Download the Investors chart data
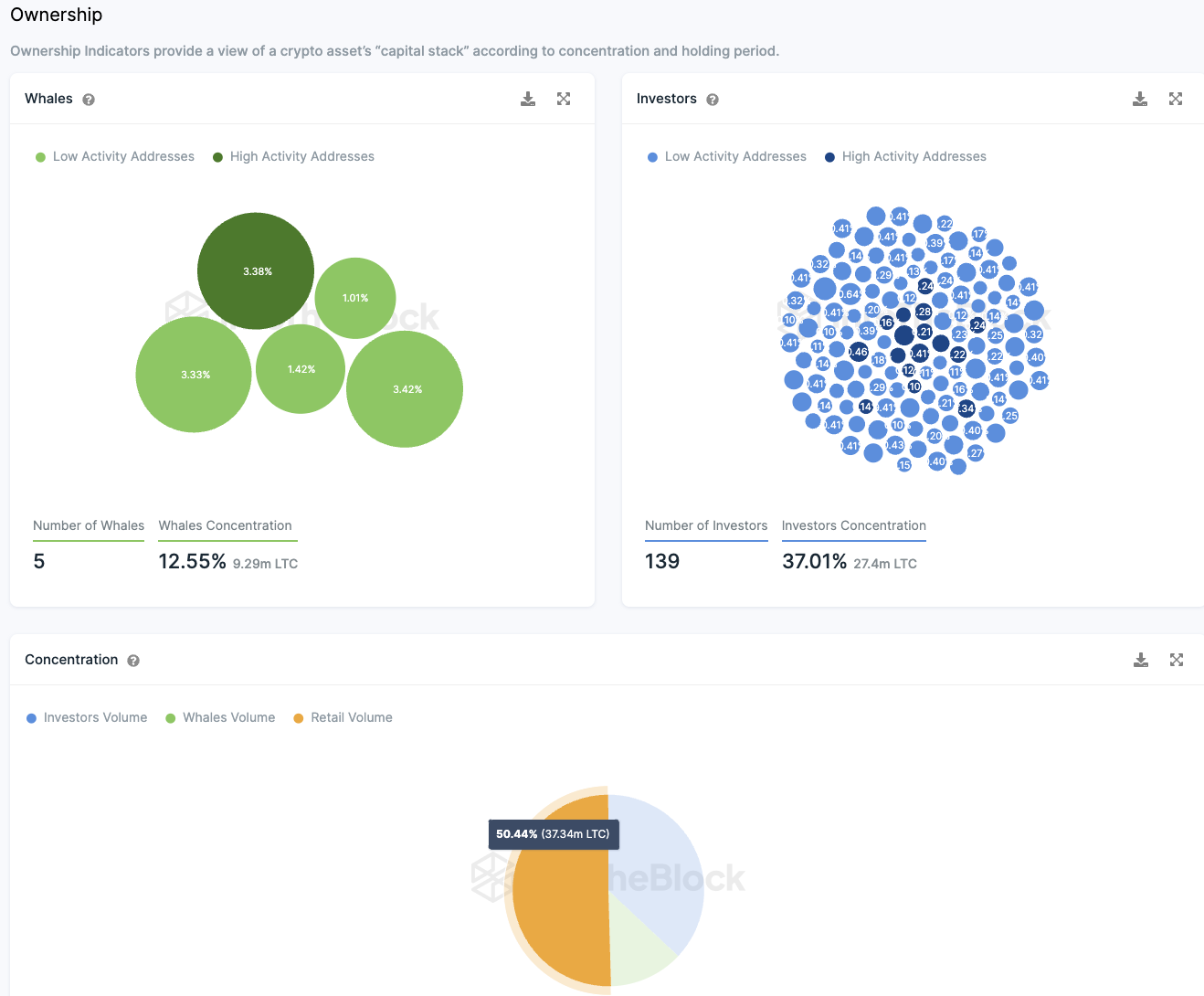The image size is (1204, 996). click(x=1140, y=99)
